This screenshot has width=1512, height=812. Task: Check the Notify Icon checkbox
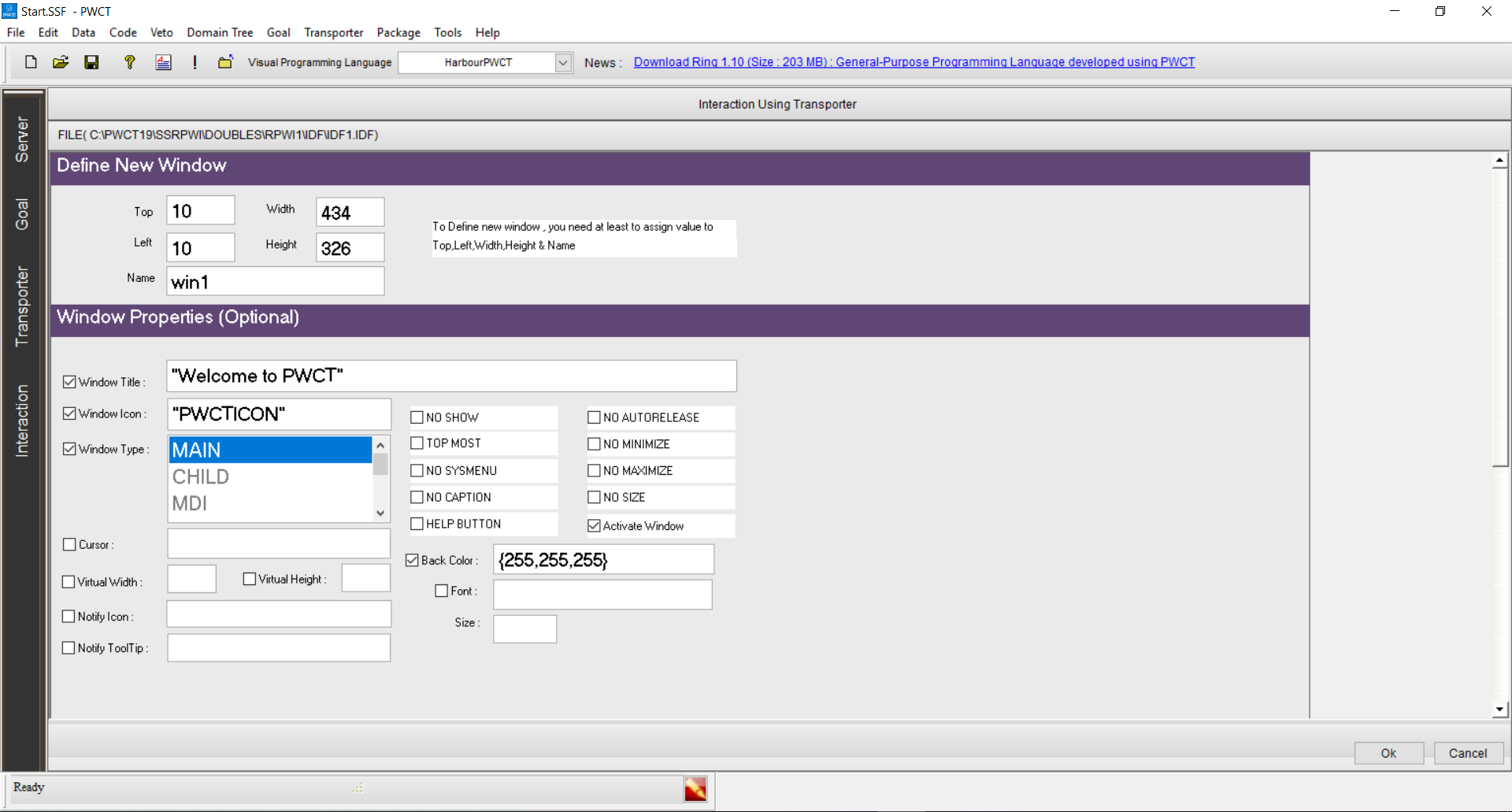pyautogui.click(x=69, y=617)
